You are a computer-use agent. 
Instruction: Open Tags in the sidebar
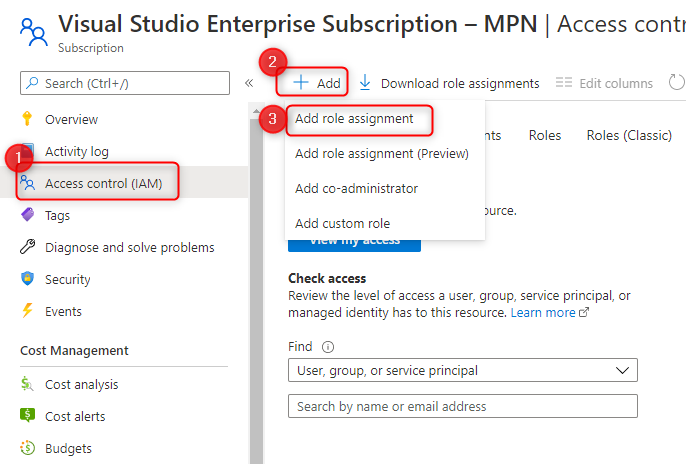(x=57, y=216)
